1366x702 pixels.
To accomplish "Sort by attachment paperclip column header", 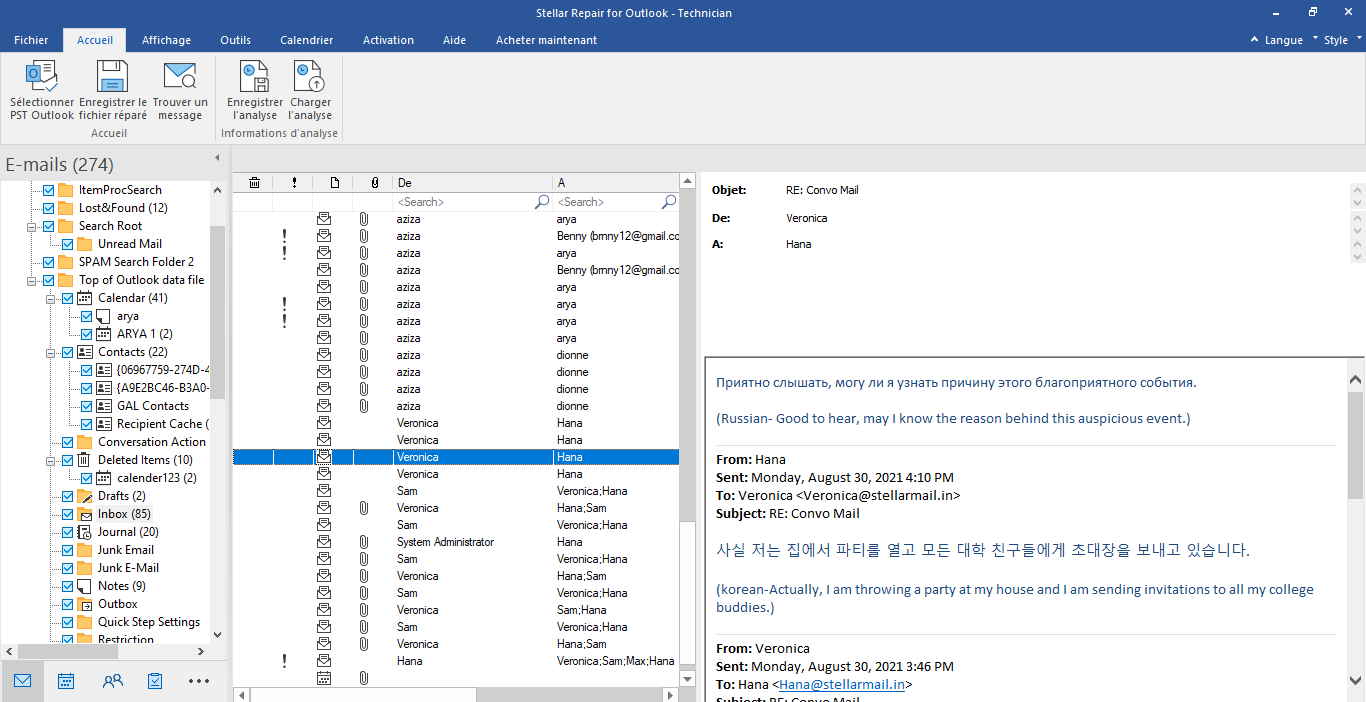I will pyautogui.click(x=374, y=183).
